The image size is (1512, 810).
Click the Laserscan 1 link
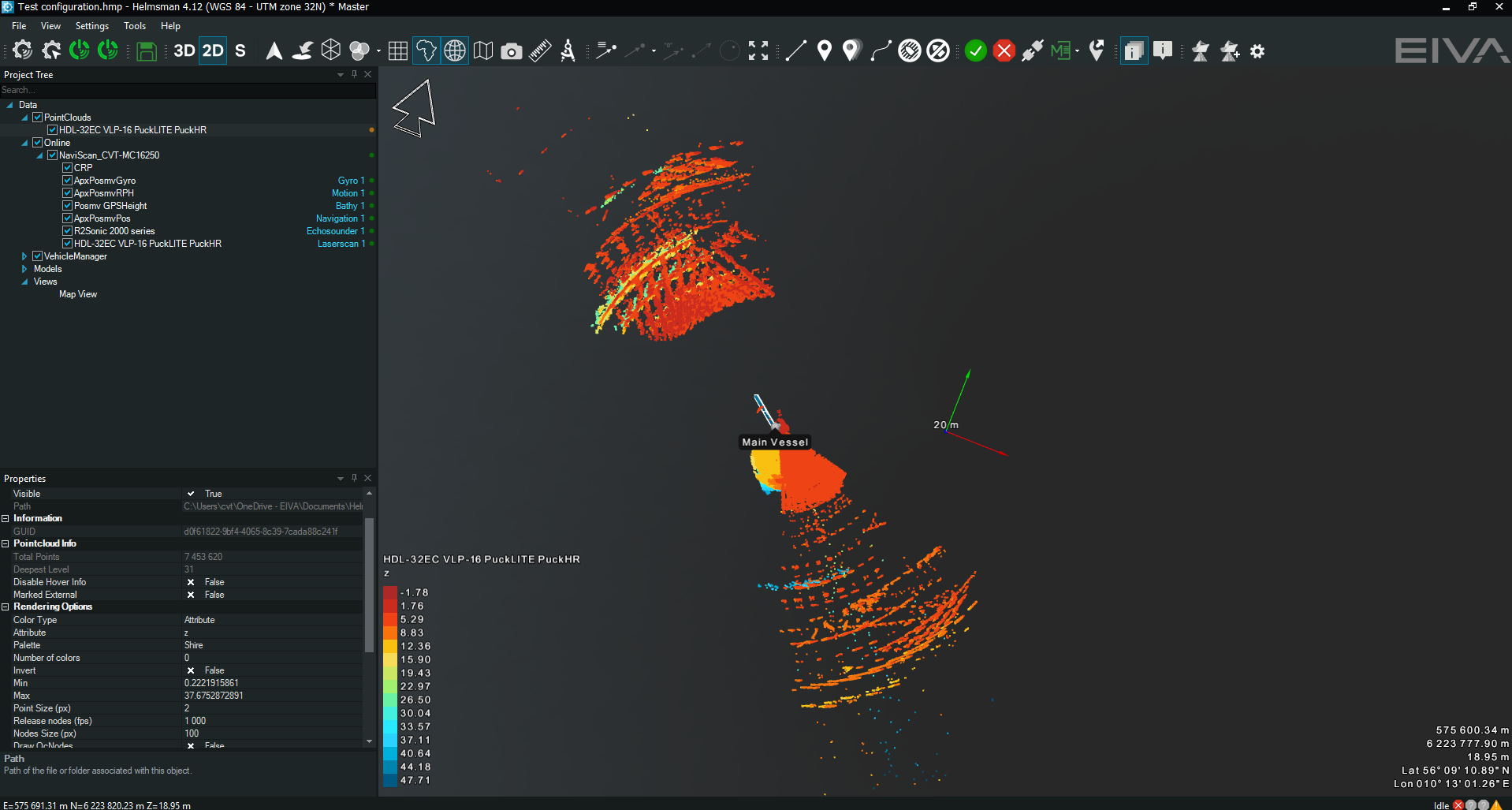tap(341, 244)
